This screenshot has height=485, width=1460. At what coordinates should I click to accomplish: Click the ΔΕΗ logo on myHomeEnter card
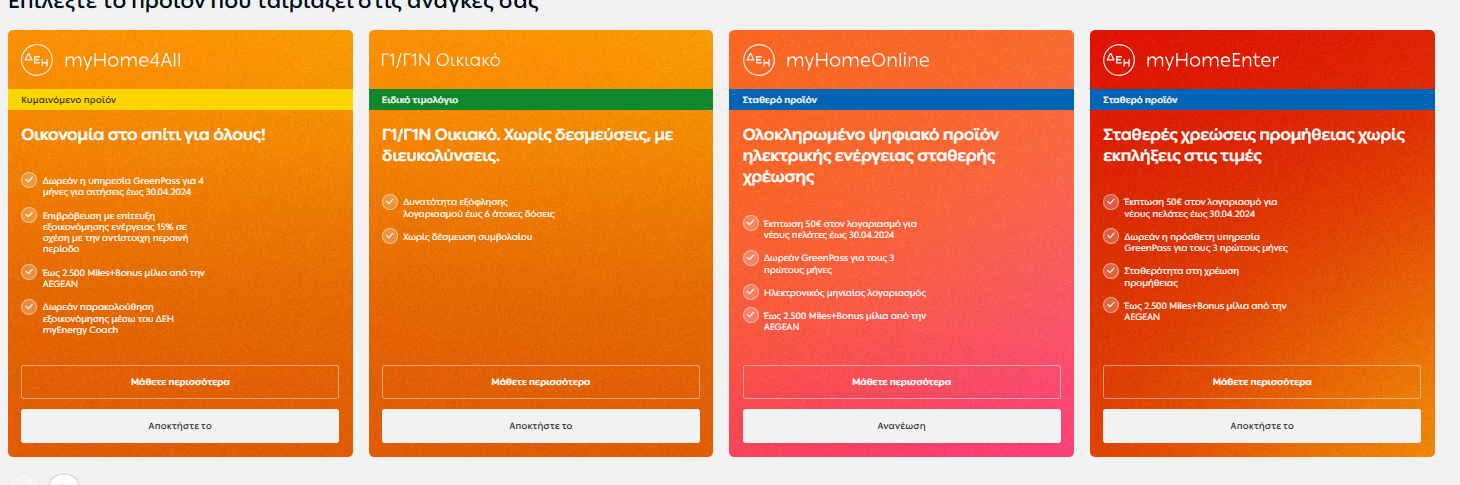(1119, 60)
